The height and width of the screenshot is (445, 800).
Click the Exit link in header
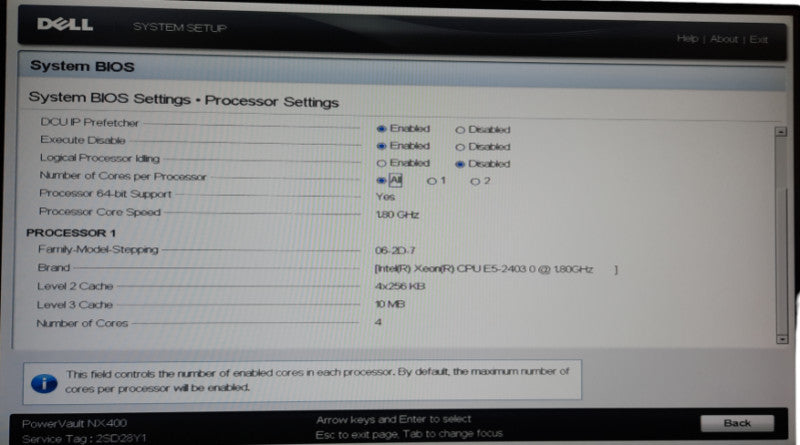coord(759,40)
